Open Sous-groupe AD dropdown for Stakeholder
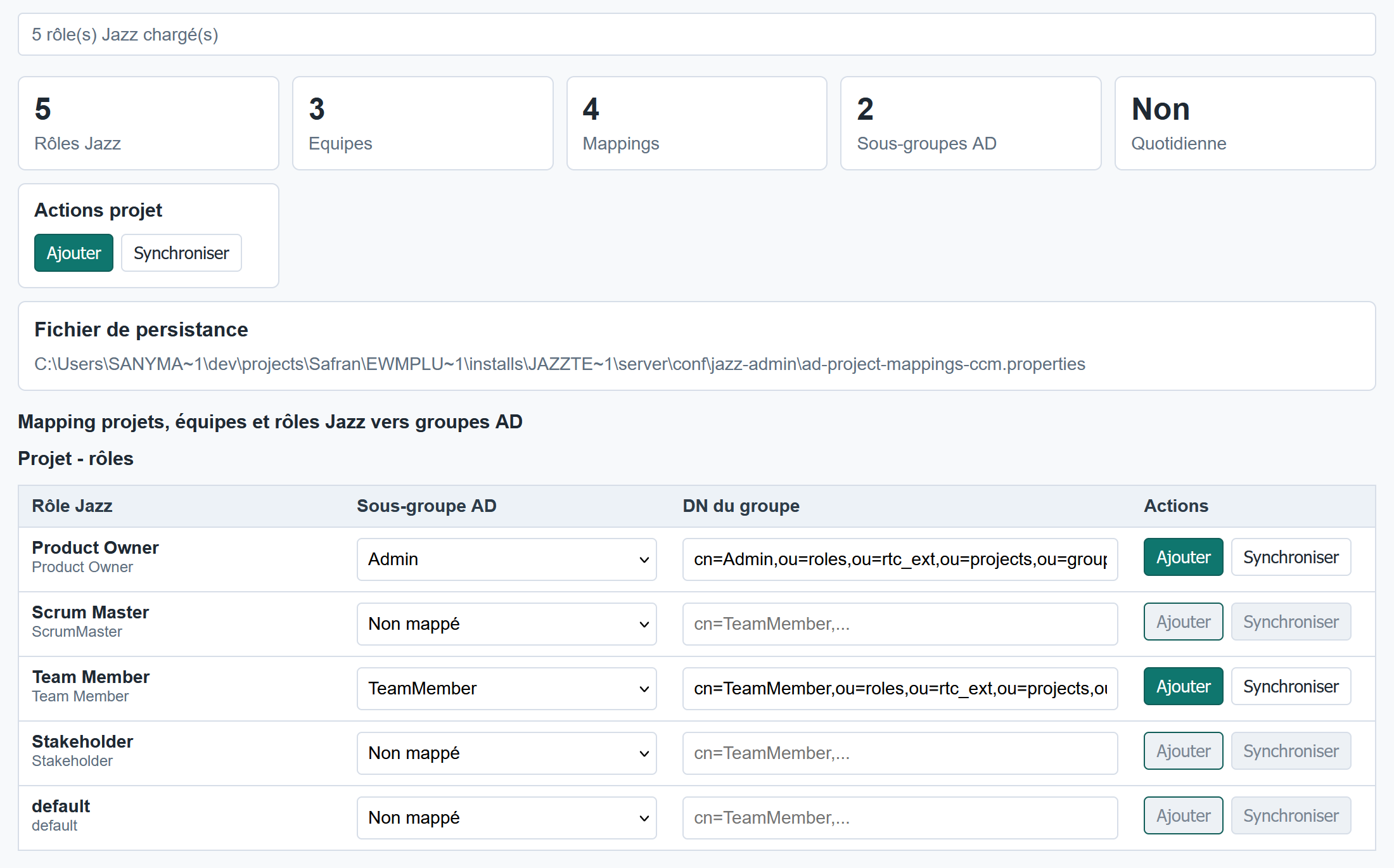Screen dimensions: 1394x868 tap(507, 753)
